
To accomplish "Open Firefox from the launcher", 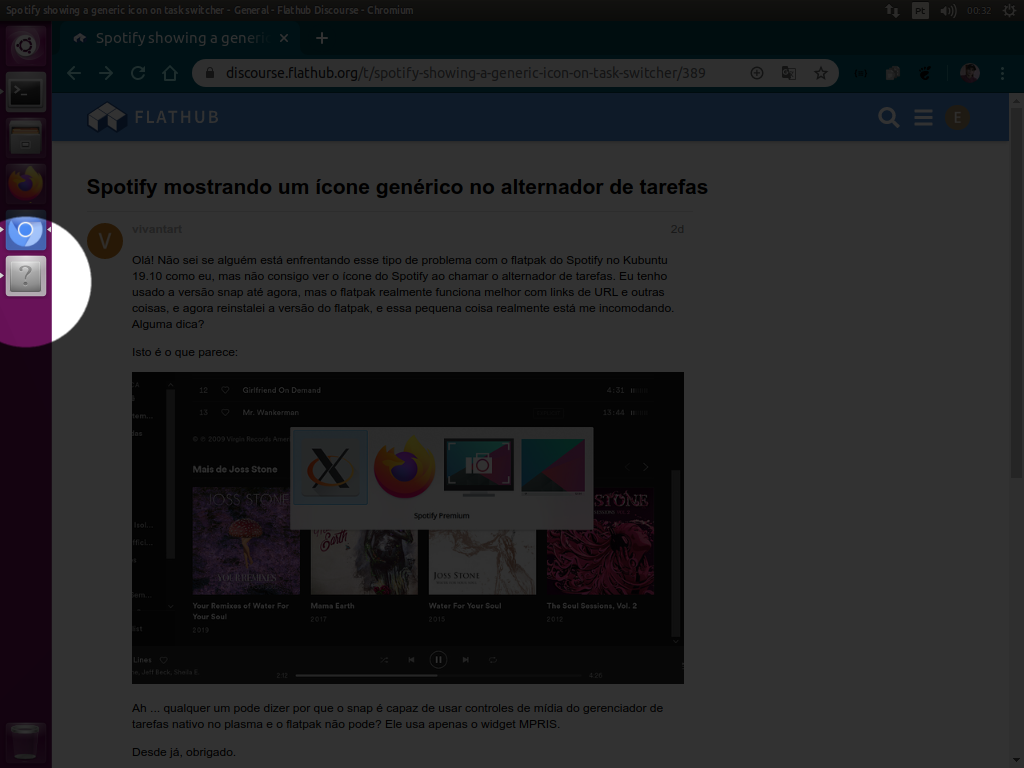I will (x=25, y=184).
